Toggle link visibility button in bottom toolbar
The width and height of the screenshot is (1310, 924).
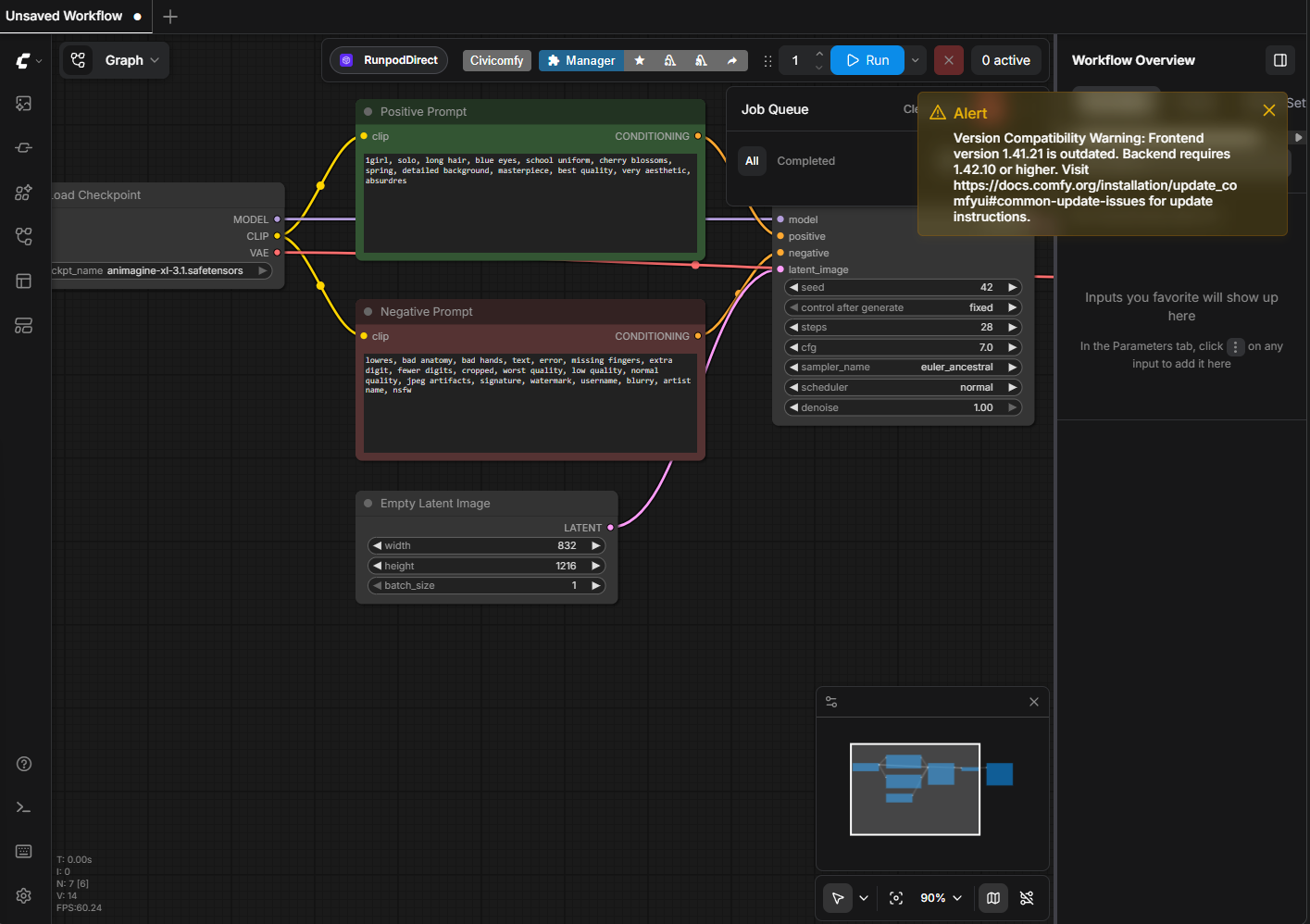click(1026, 898)
